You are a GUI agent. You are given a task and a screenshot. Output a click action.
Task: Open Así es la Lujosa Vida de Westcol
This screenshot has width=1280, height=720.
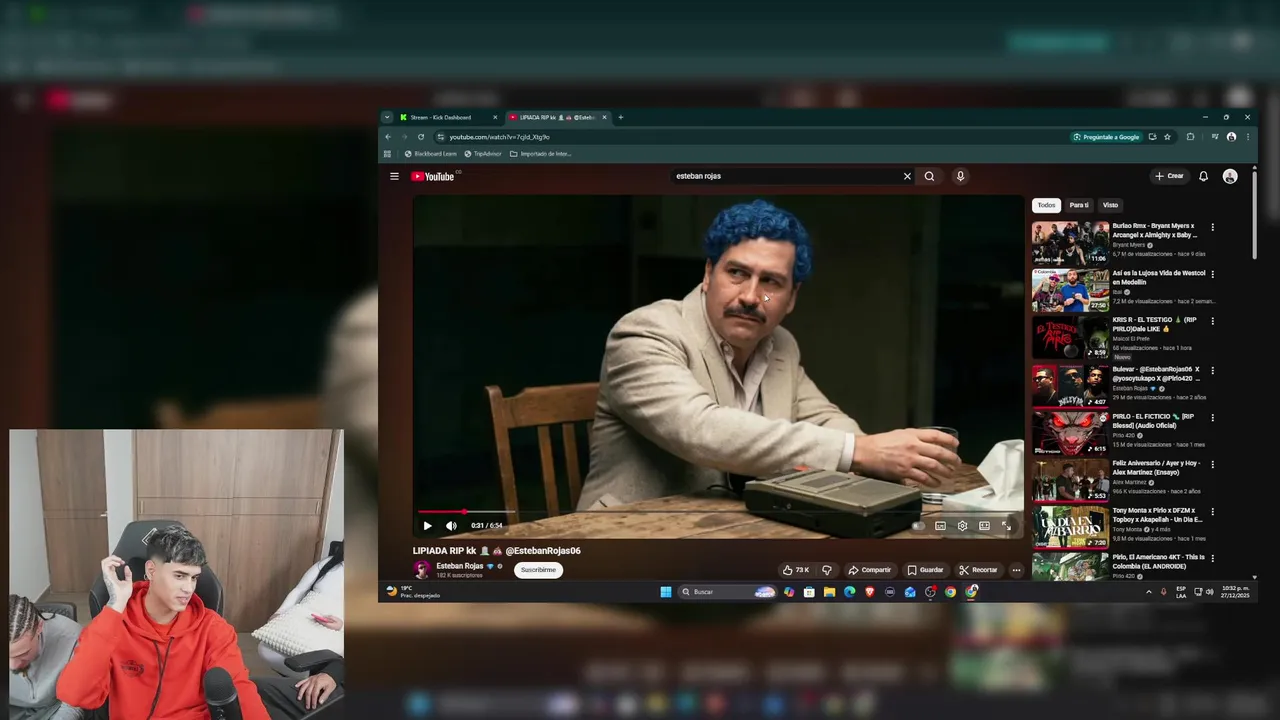pyautogui.click(x=1159, y=277)
